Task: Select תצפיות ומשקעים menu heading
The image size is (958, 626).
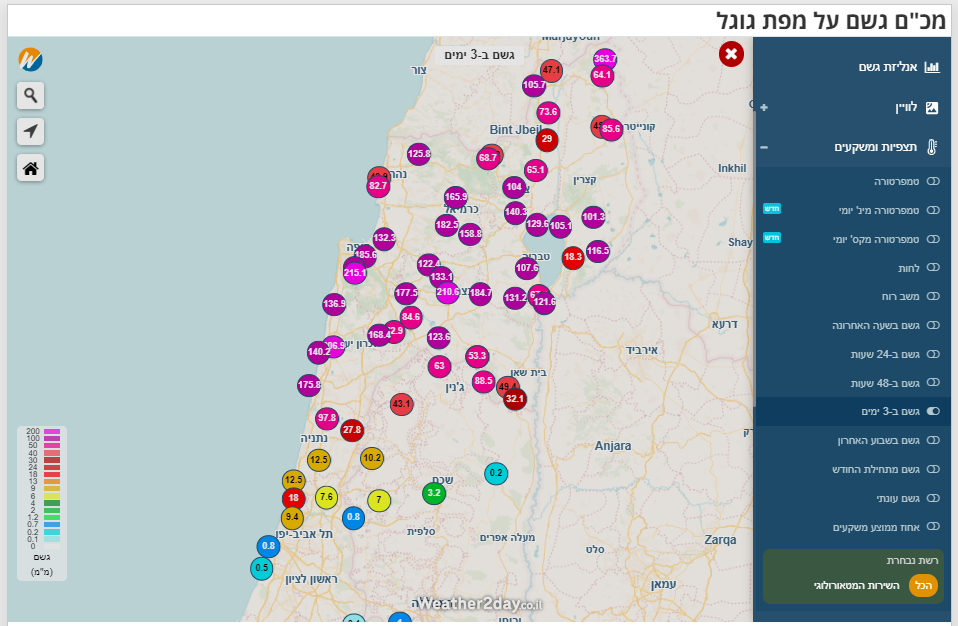Action: click(875, 147)
